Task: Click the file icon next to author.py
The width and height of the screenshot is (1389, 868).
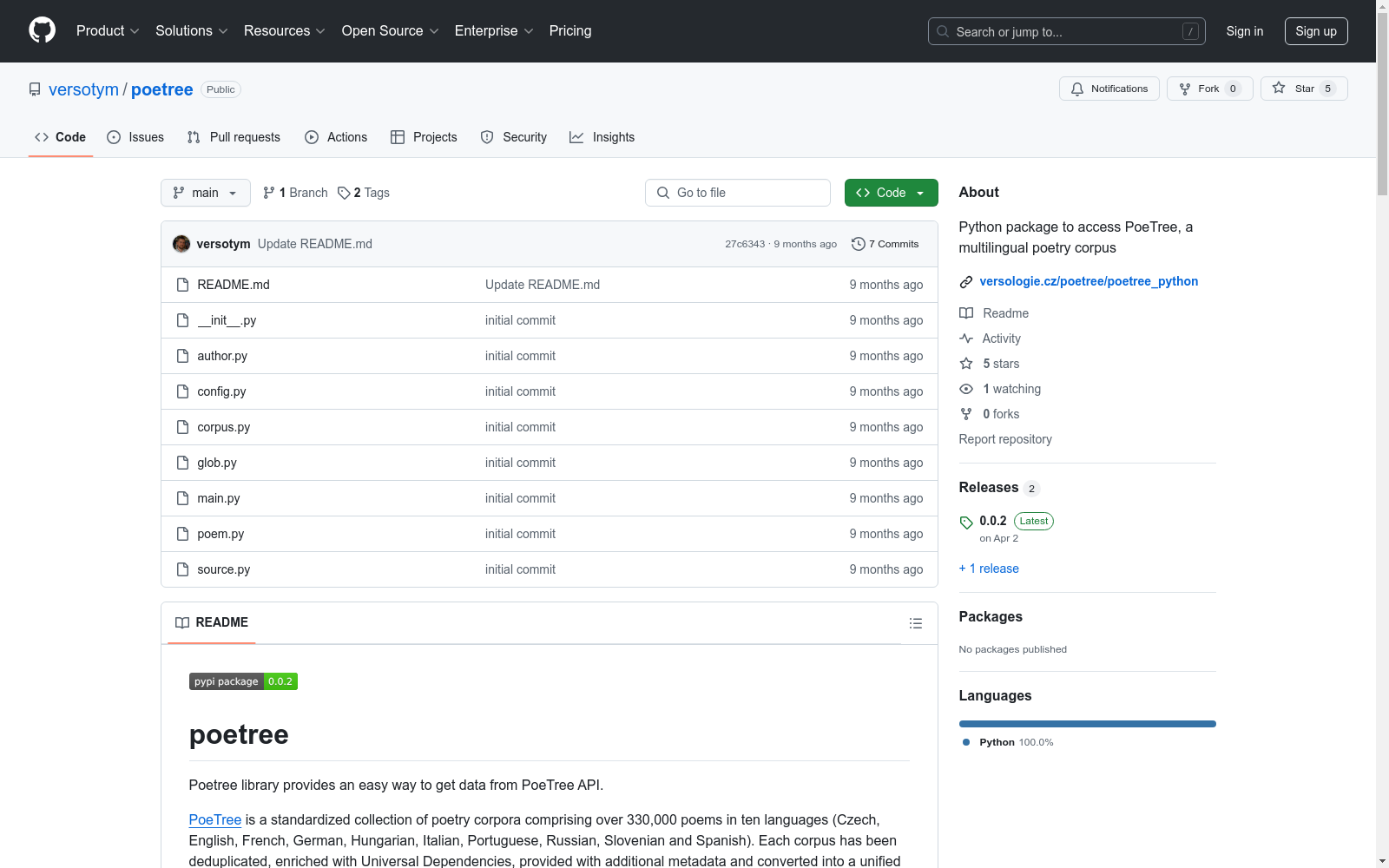Action: coord(182,356)
